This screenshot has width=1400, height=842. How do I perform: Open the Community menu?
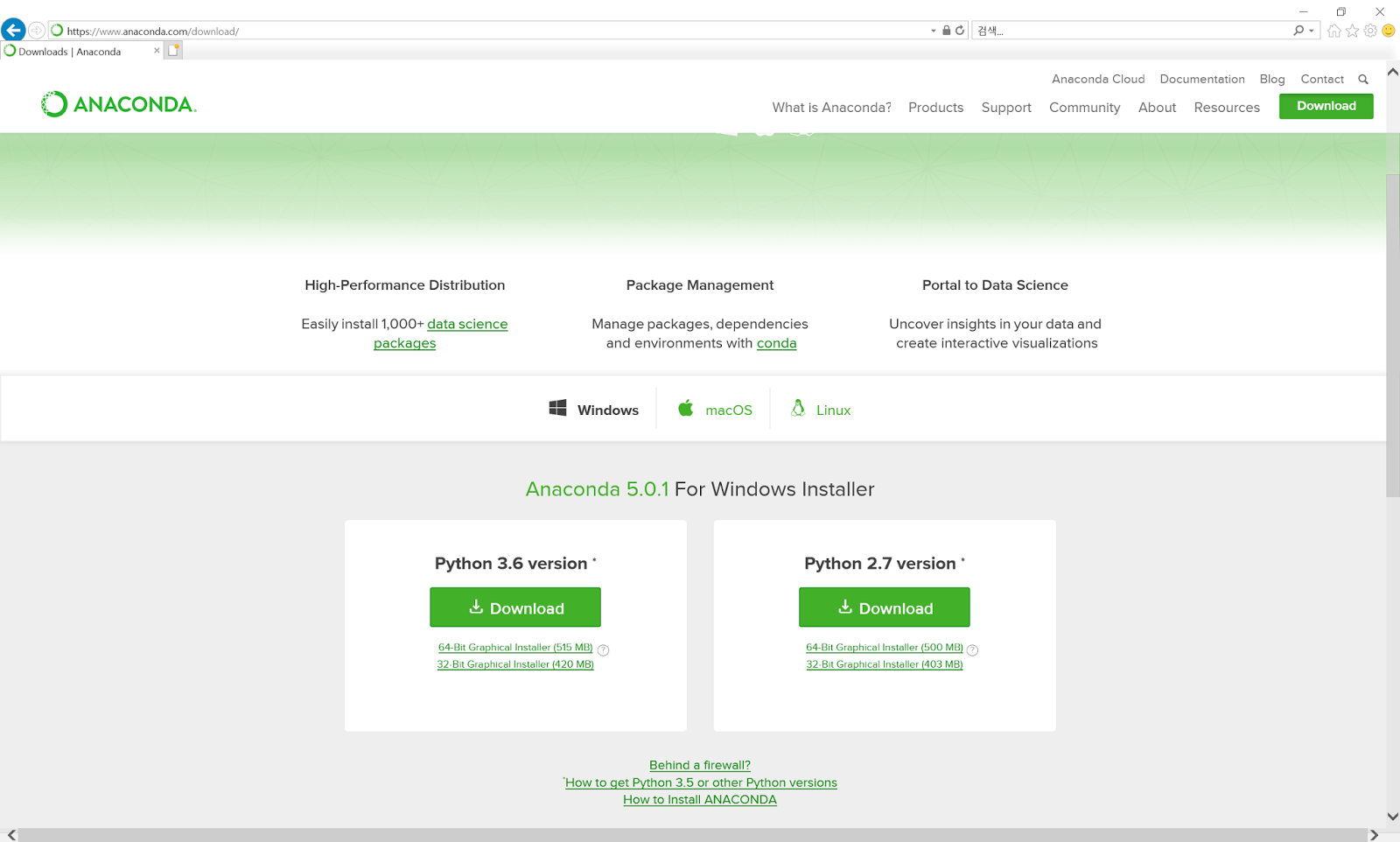pos(1084,108)
